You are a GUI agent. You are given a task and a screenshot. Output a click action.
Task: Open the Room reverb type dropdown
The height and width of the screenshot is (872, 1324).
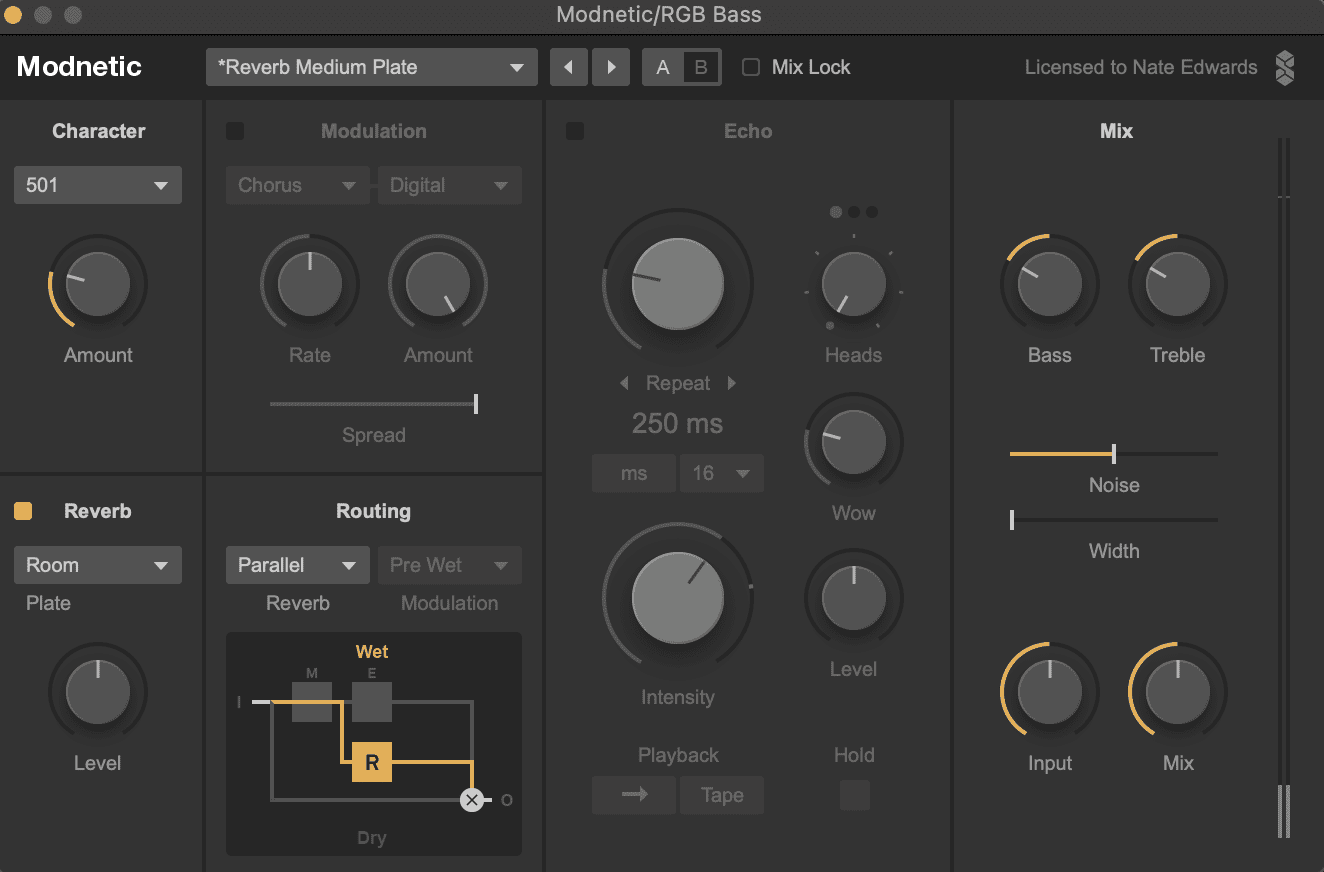point(98,565)
